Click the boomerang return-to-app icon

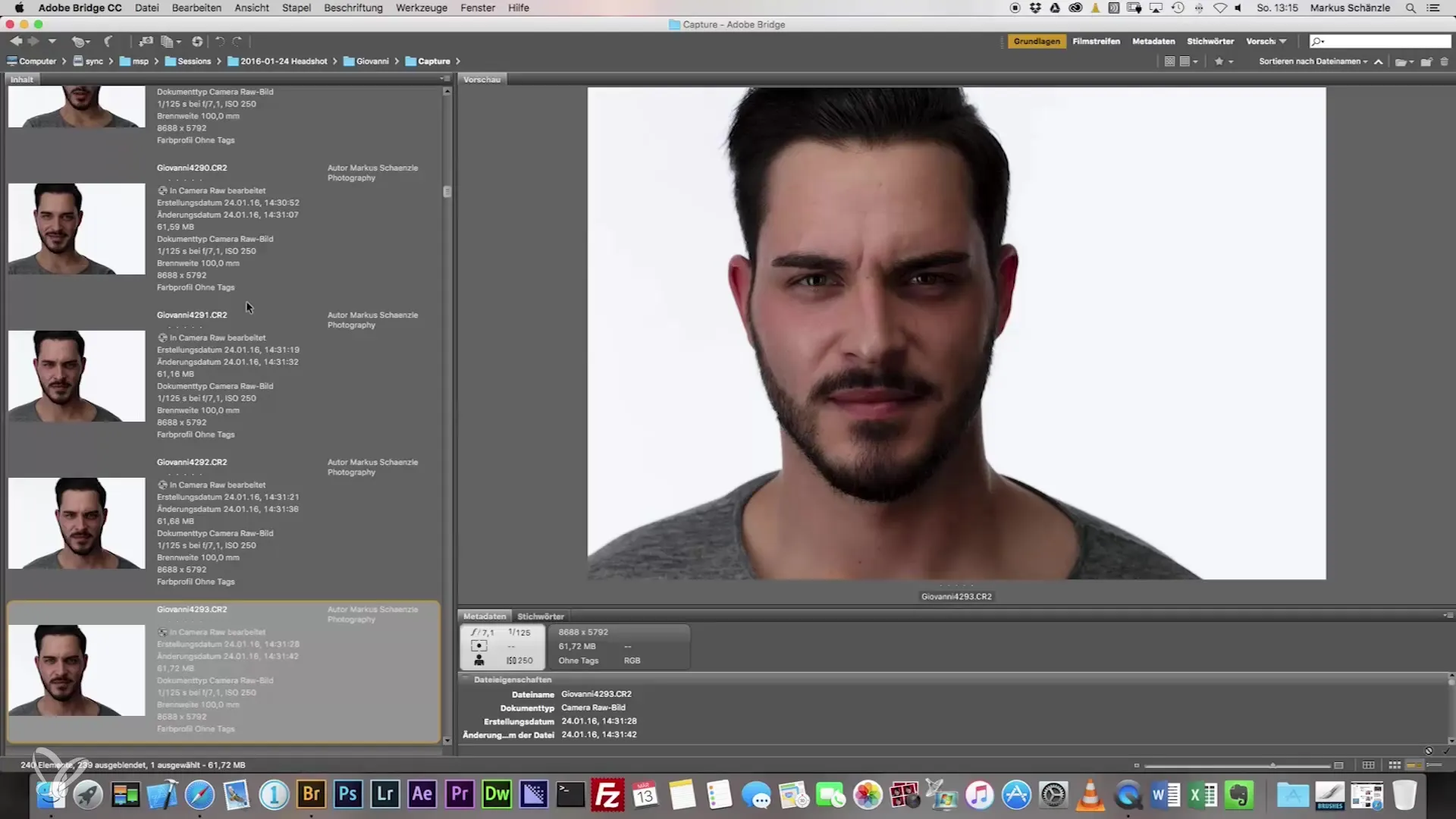[x=108, y=42]
